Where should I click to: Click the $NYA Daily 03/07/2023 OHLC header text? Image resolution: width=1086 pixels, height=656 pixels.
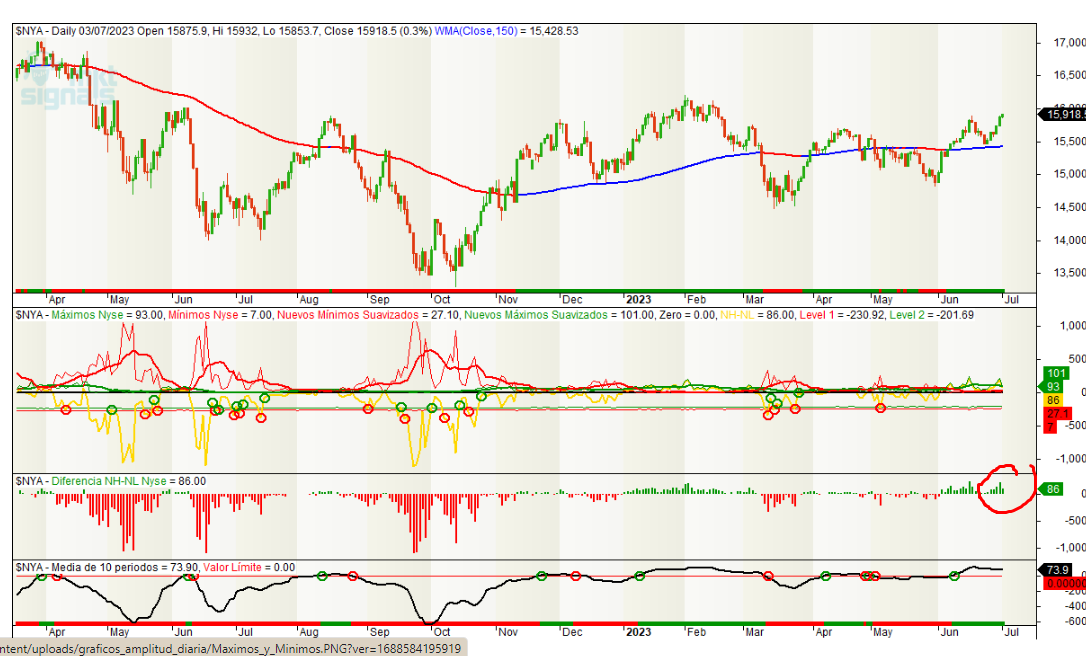pos(224,31)
